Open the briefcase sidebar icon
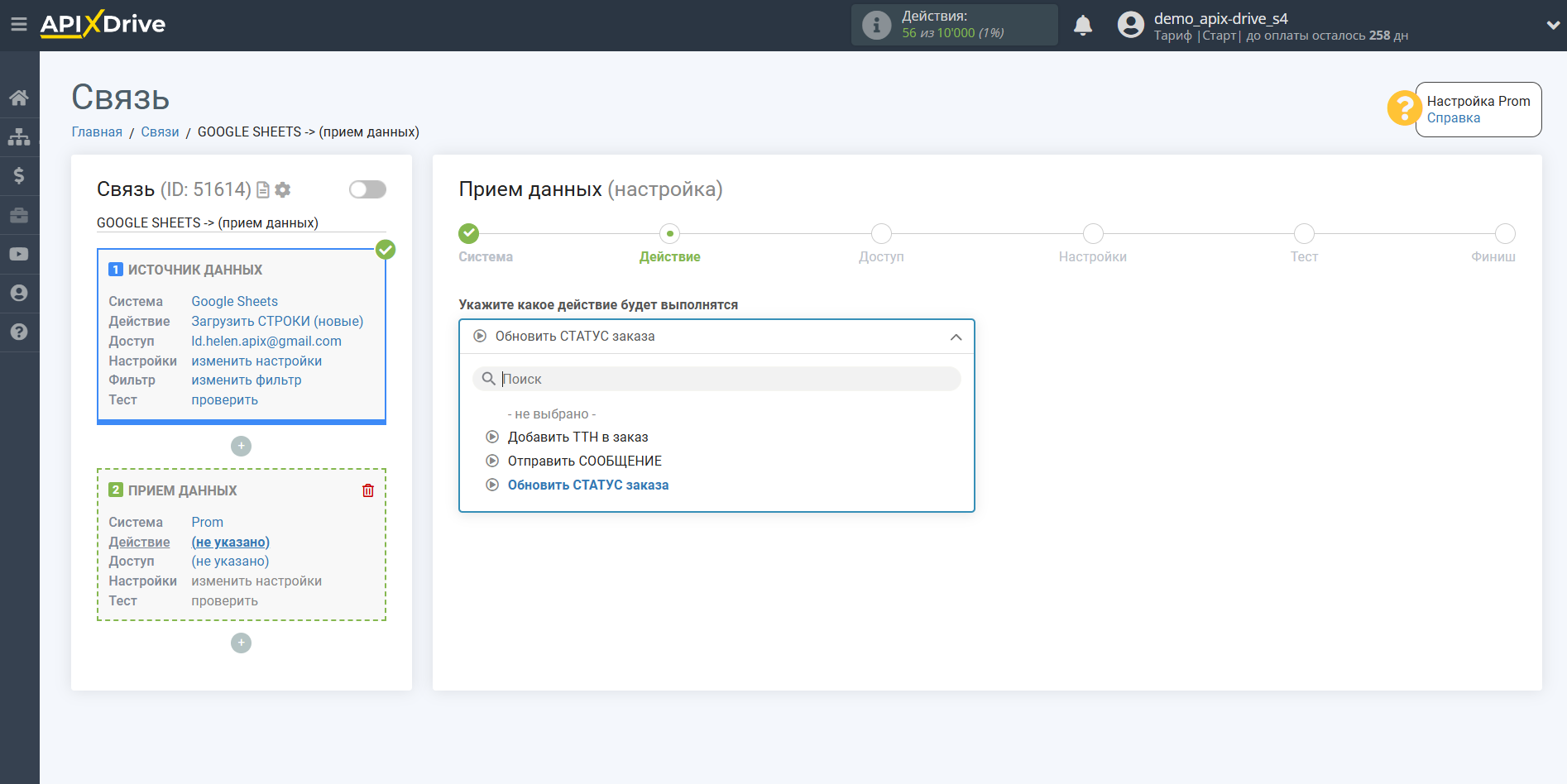The height and width of the screenshot is (784, 1567). tap(19, 215)
